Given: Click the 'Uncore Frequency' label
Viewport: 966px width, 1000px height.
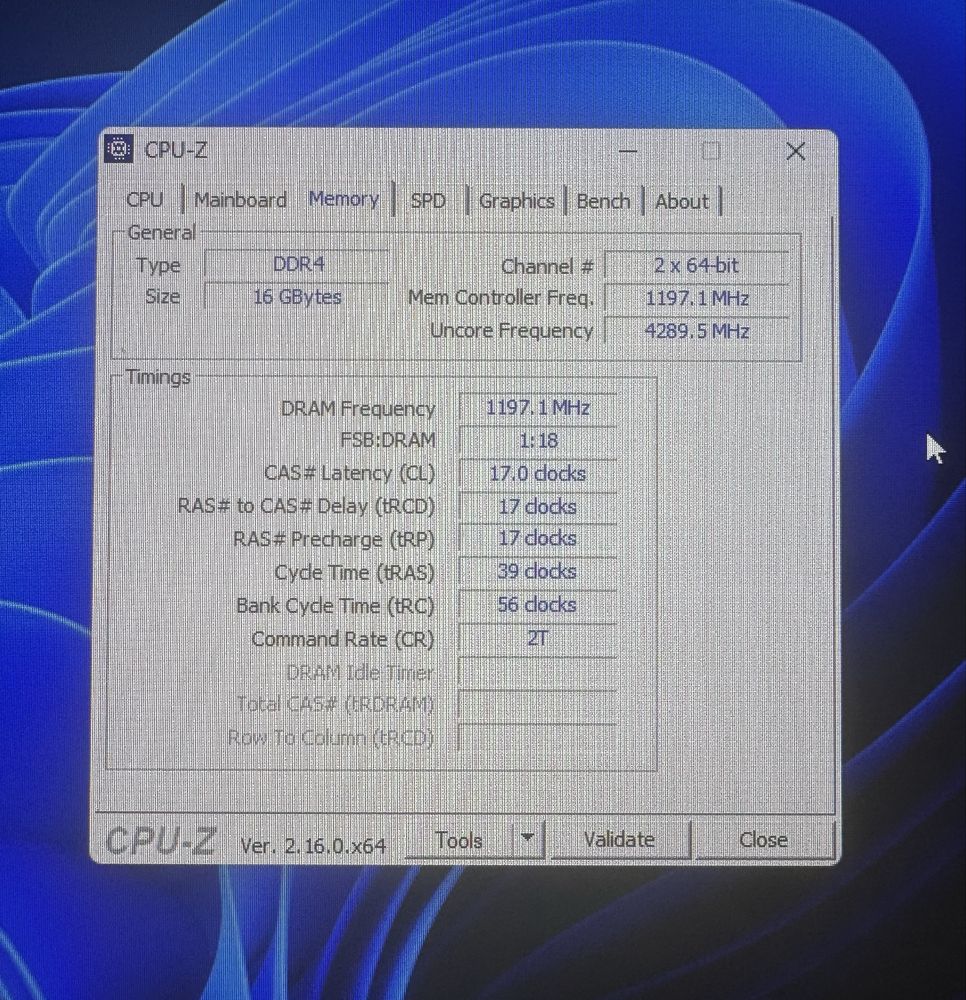Looking at the screenshot, I should click(x=511, y=331).
